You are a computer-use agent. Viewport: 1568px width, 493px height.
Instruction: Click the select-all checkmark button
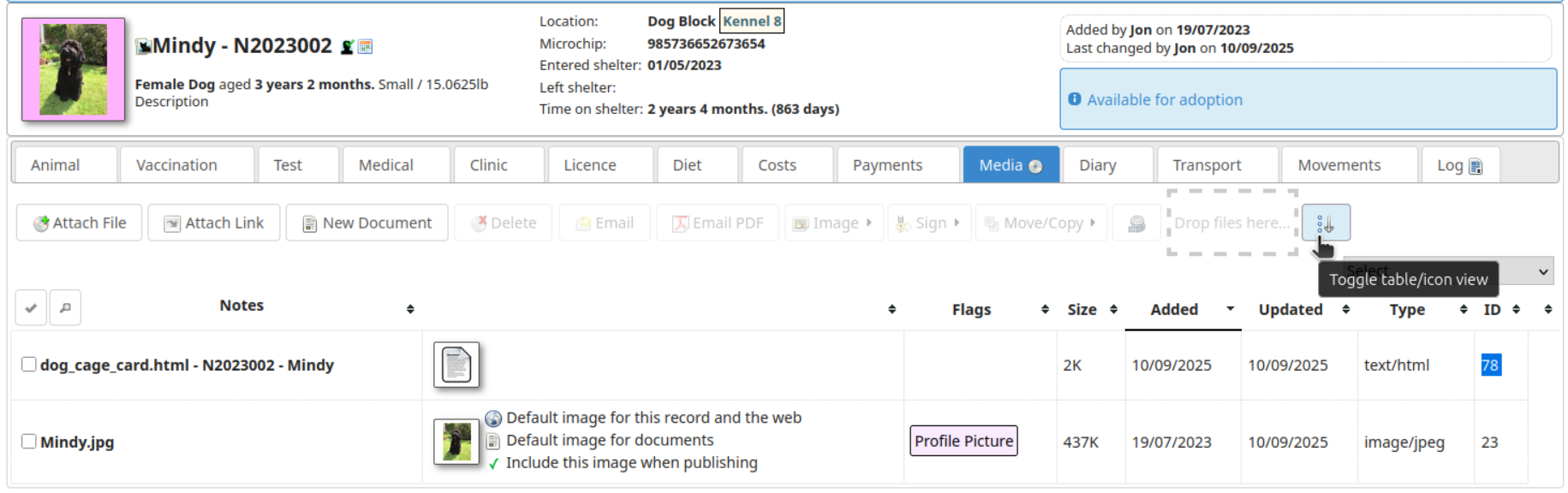31,308
